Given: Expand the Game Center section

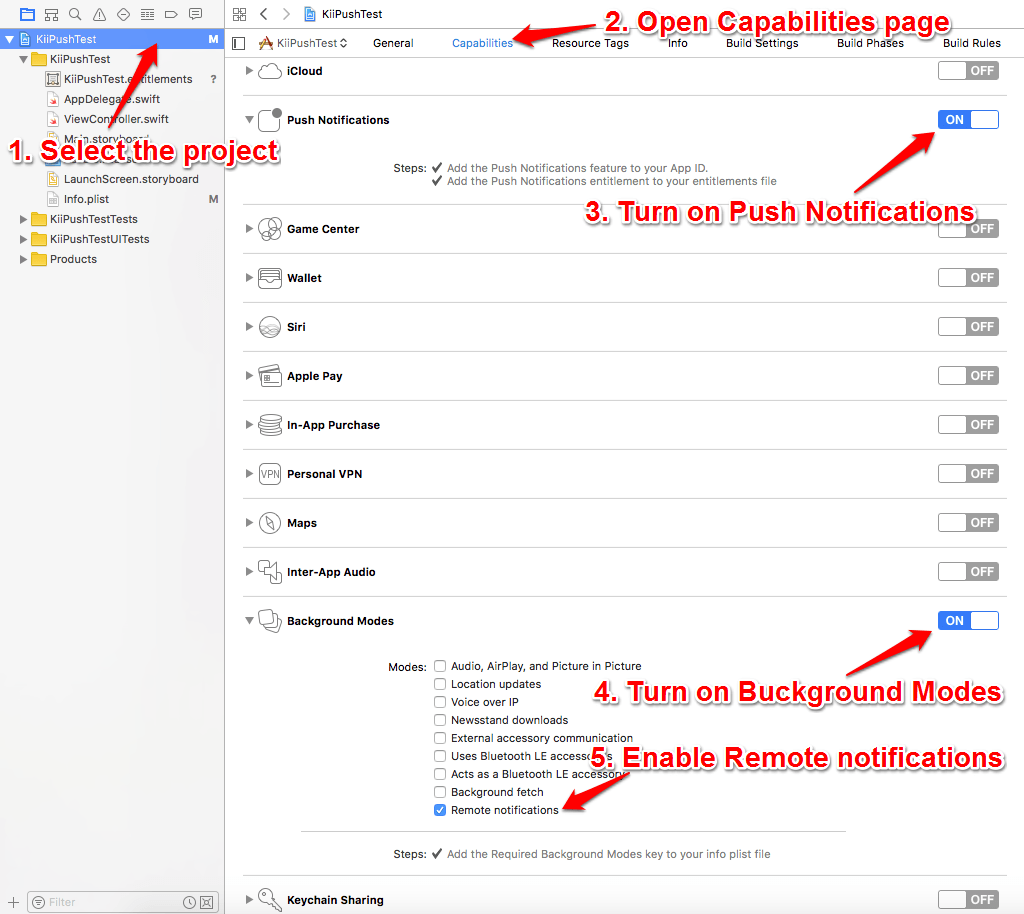Looking at the screenshot, I should 249,228.
